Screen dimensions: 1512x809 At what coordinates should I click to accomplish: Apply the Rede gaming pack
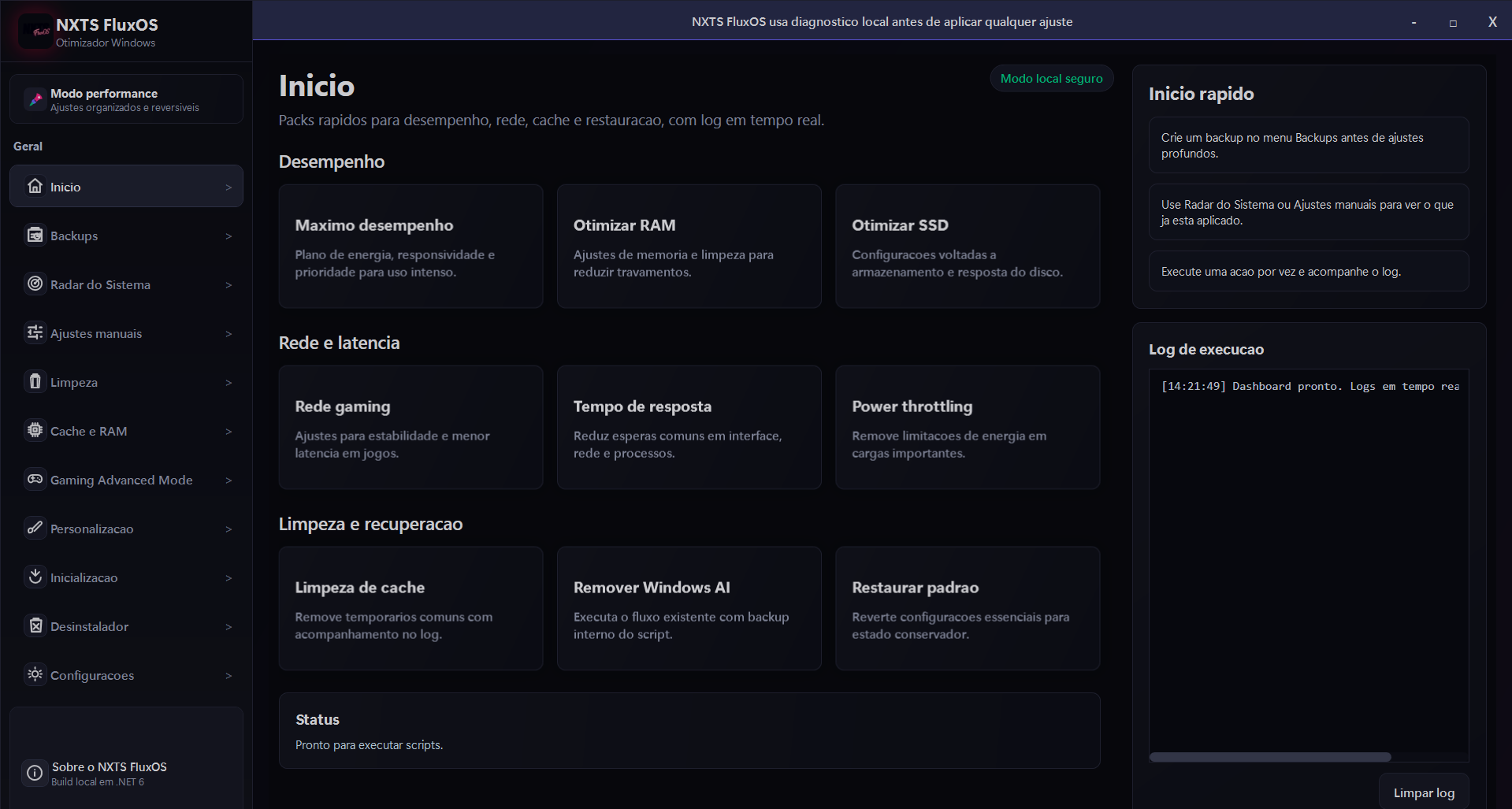tap(411, 427)
